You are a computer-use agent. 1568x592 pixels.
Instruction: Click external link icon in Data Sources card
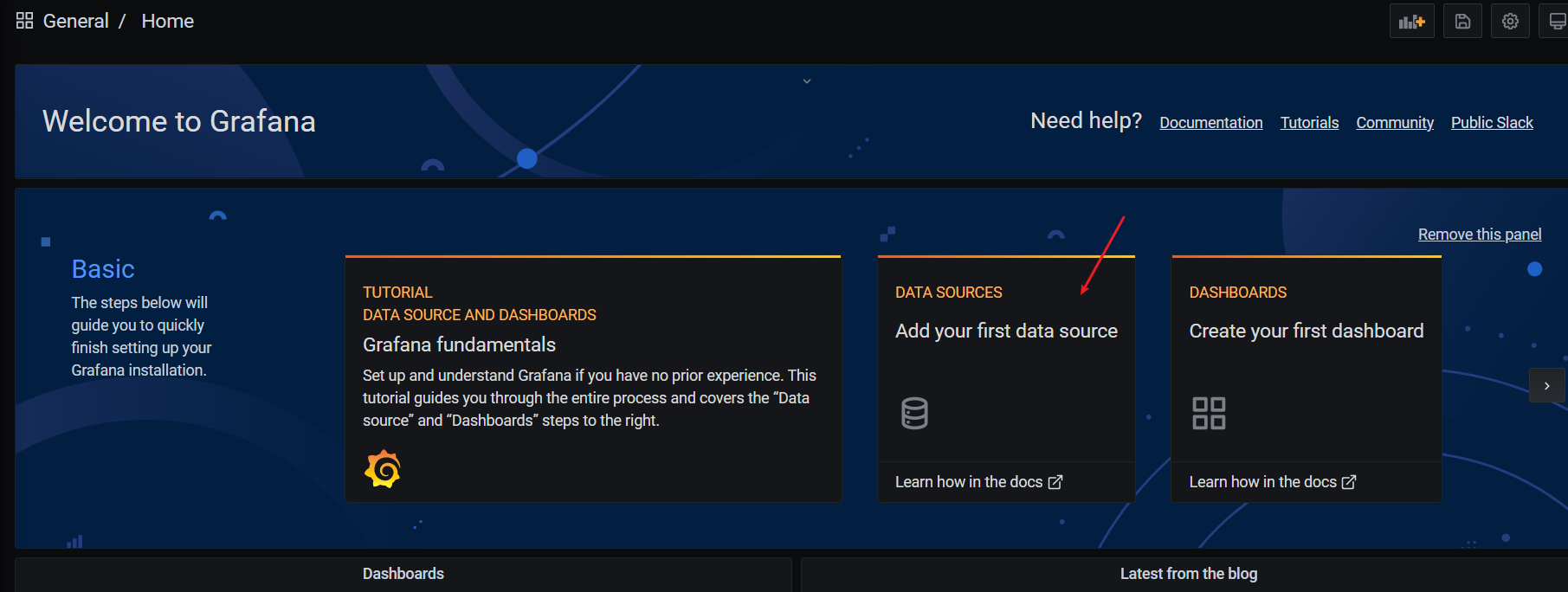1055,482
